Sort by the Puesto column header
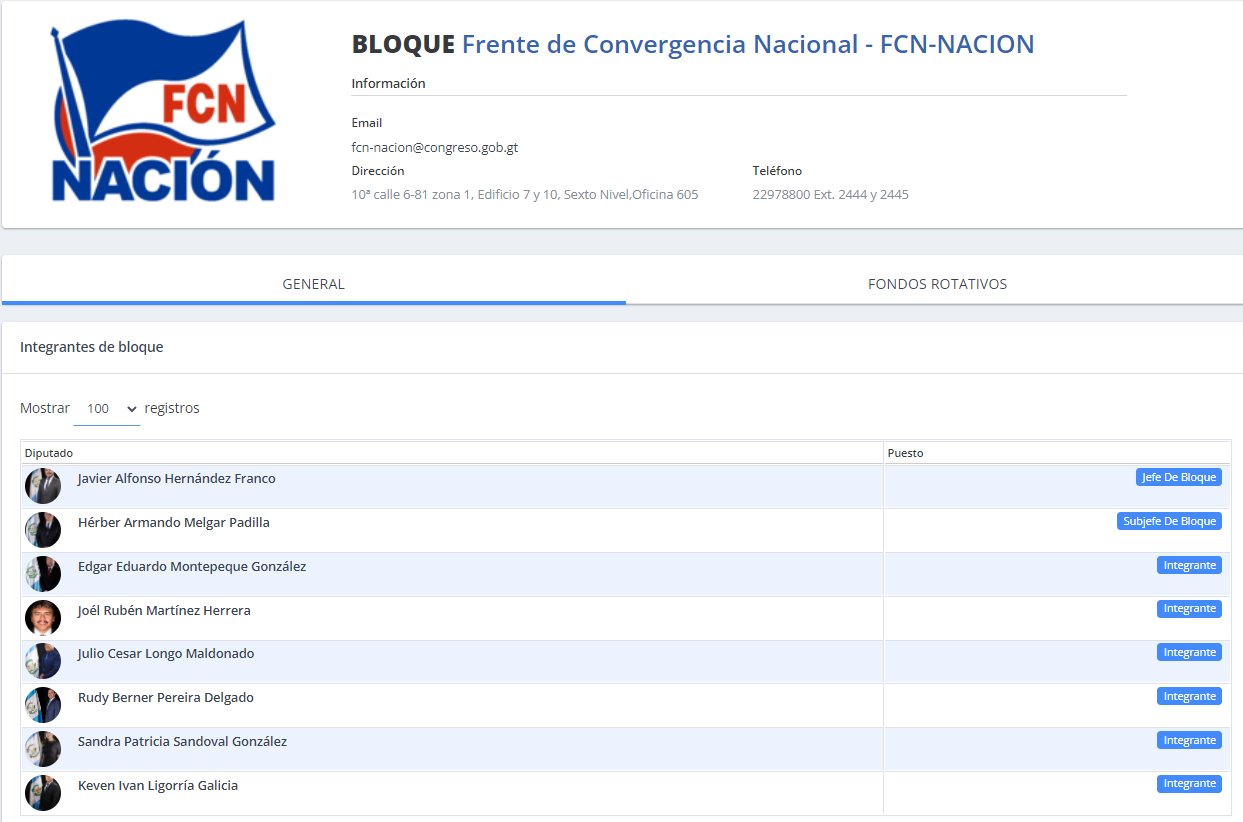1243x822 pixels. (x=1057, y=453)
